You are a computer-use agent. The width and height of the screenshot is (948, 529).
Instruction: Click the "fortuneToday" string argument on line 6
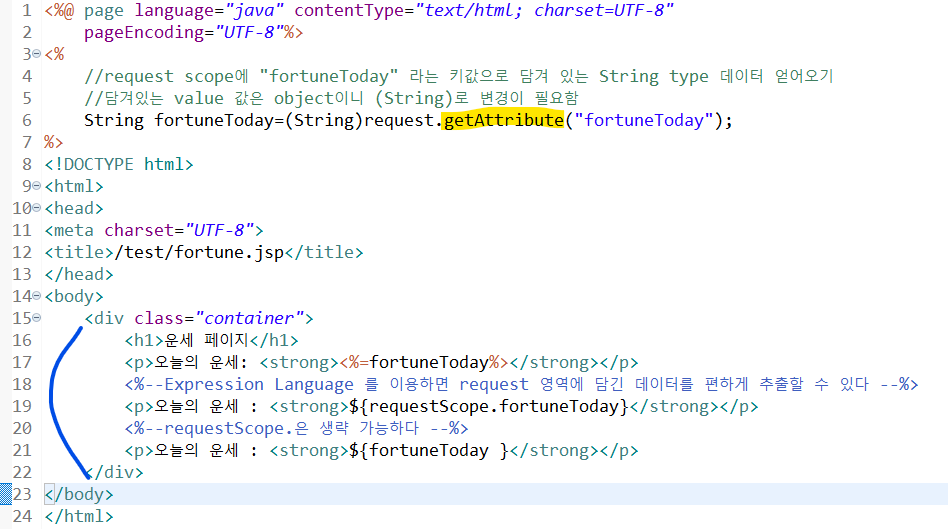point(643,120)
